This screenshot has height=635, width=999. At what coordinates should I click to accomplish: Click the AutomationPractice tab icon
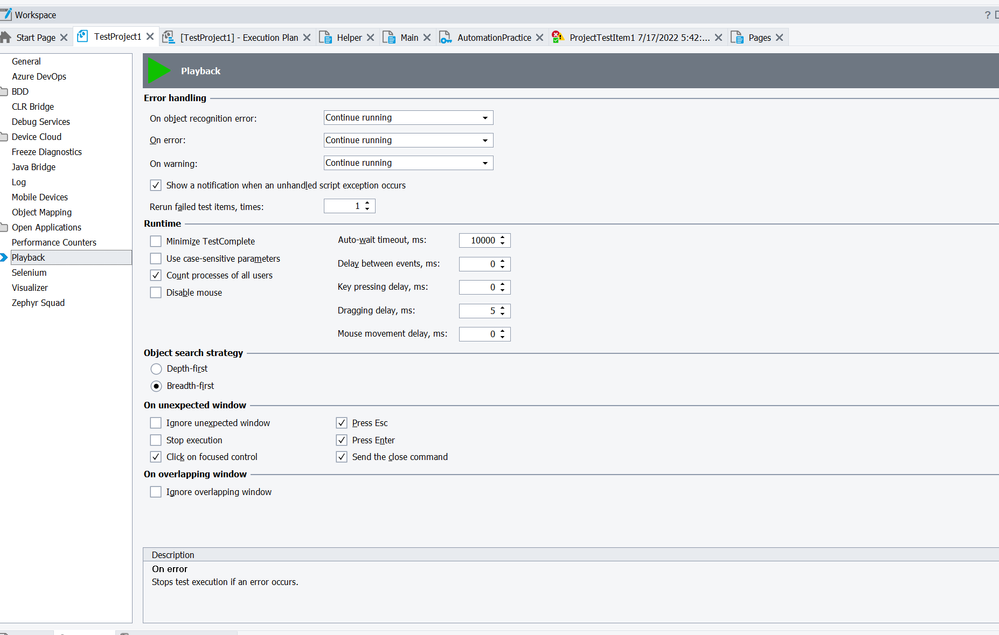[446, 37]
